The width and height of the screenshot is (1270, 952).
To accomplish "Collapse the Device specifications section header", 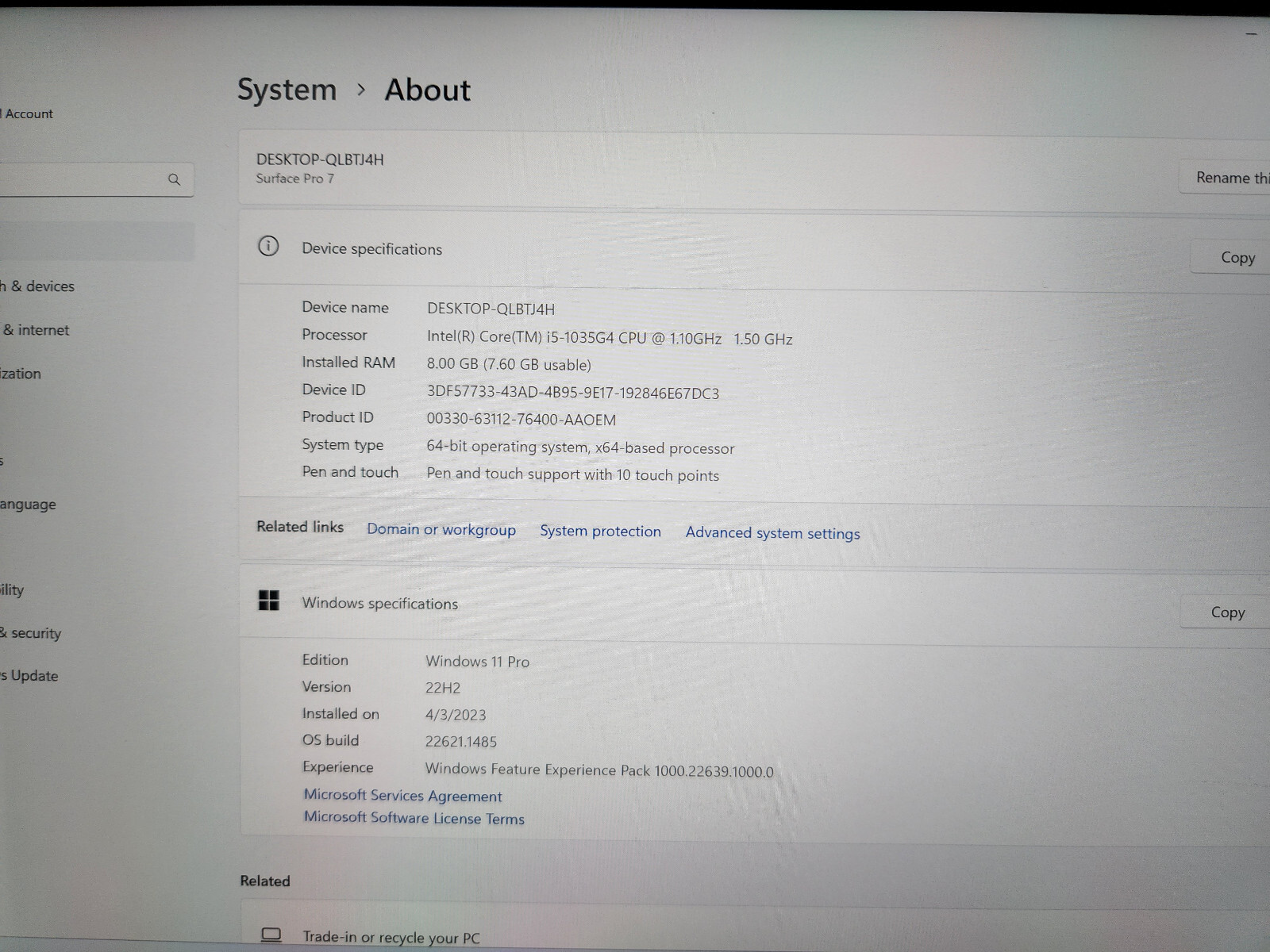I will point(754,249).
